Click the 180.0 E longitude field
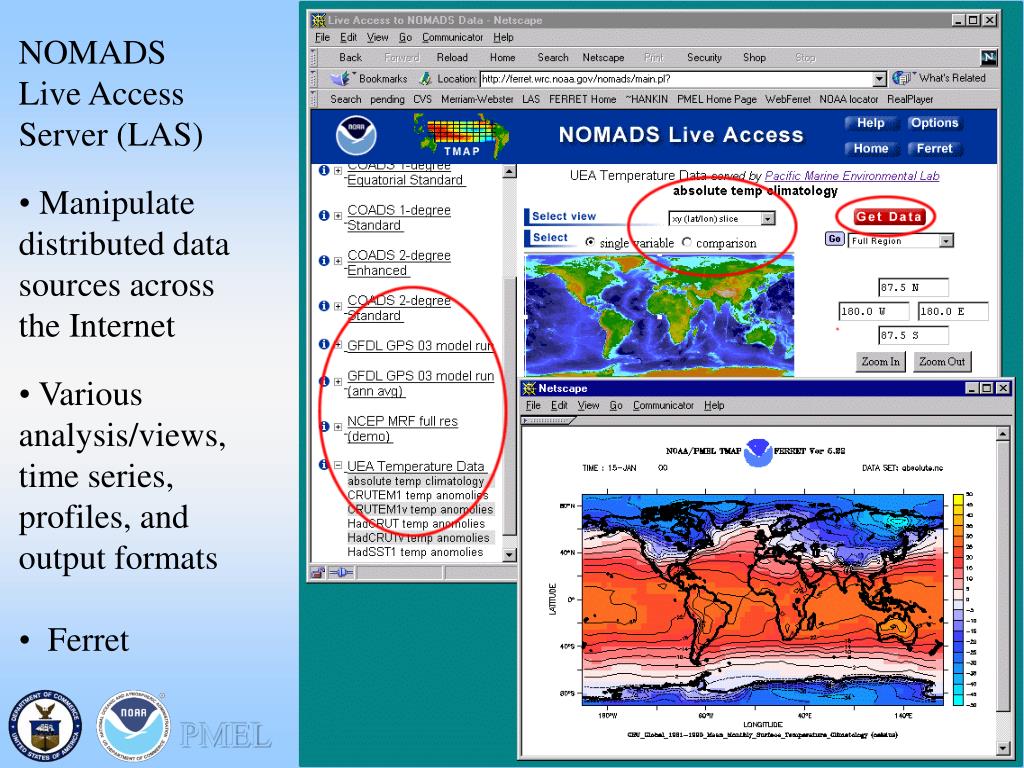This screenshot has width=1024, height=768. coord(953,312)
